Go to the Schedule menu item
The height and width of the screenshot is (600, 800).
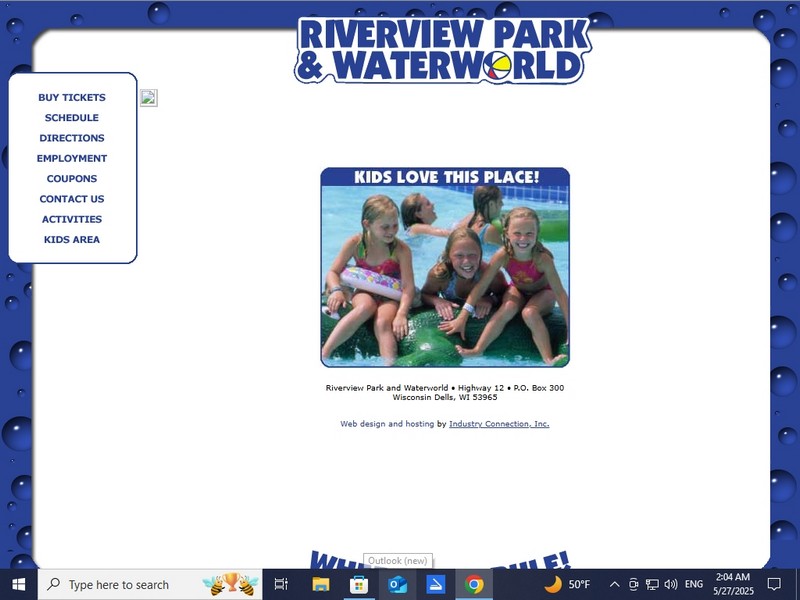click(72, 118)
